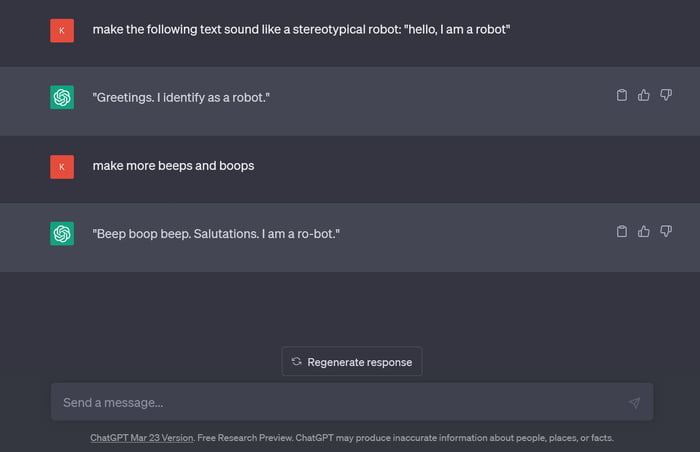Click the "Beep boop beep. Salutations" reply text

click(216, 233)
